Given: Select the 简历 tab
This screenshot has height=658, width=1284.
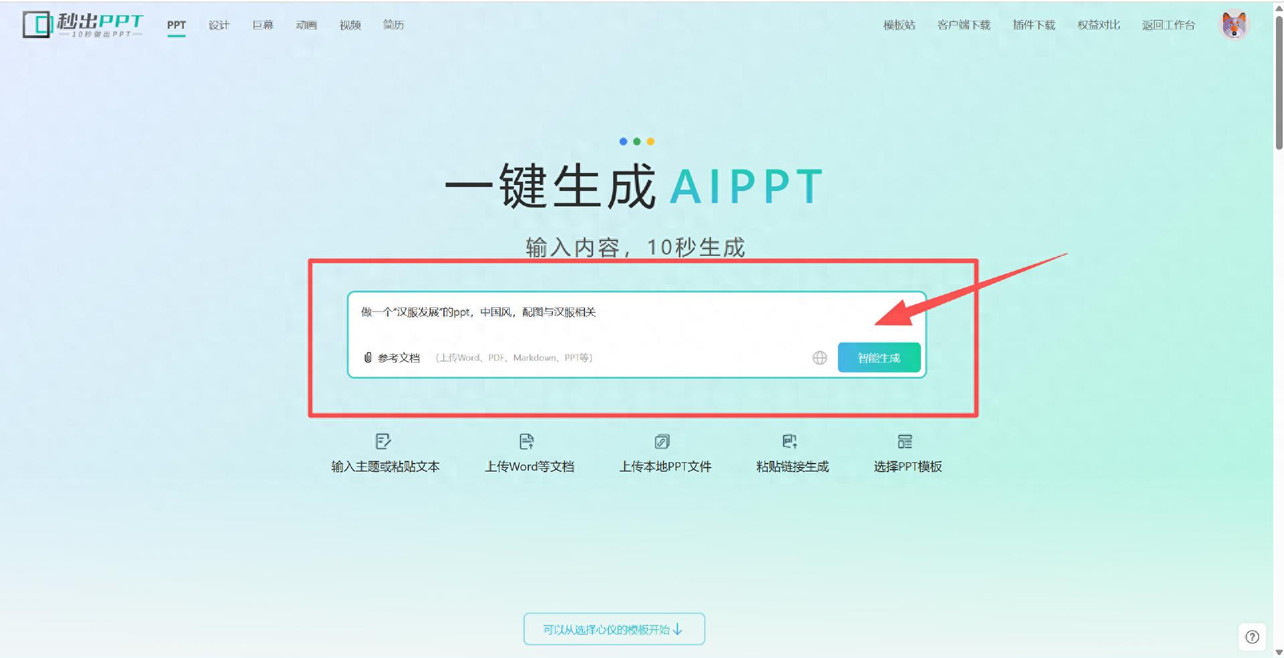Looking at the screenshot, I should (392, 24).
